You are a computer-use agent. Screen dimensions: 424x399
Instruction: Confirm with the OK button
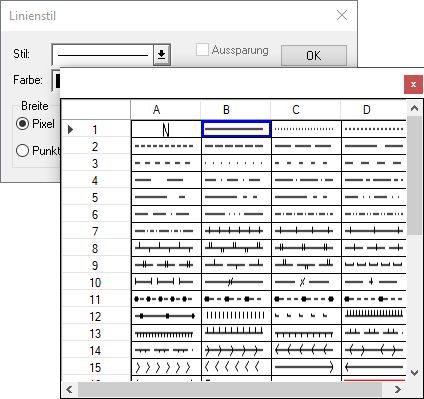314,55
